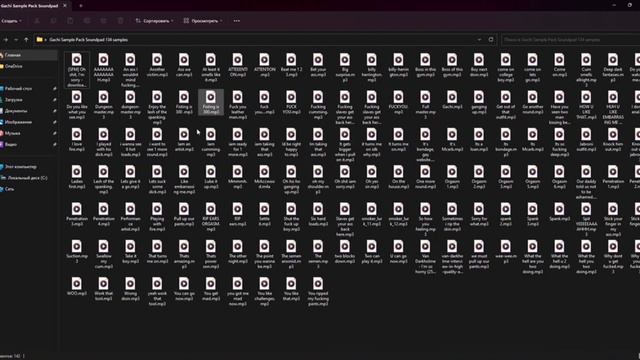The image size is (640, 360).
Task: Select the The other night.mp3 file icon
Action: pos(238,246)
